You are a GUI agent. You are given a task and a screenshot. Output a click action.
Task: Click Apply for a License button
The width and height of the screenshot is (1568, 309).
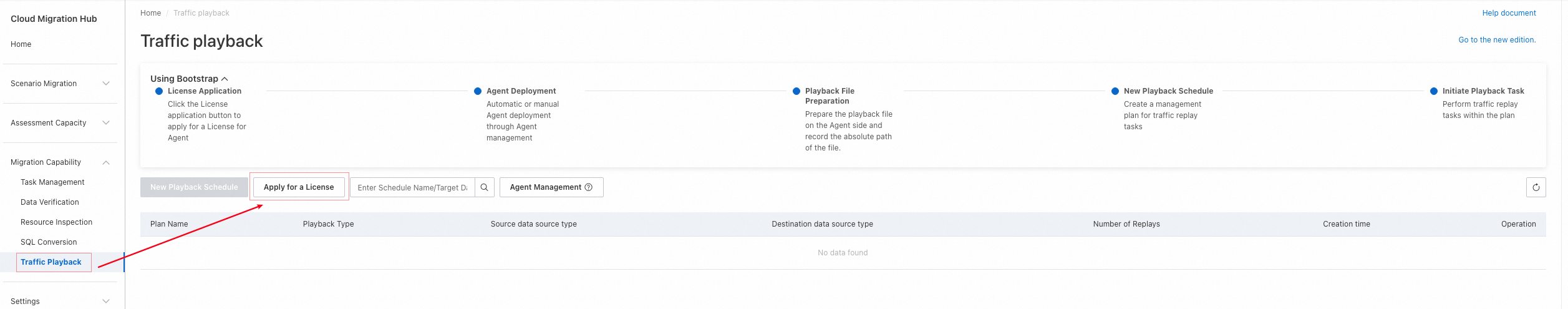[x=299, y=187]
